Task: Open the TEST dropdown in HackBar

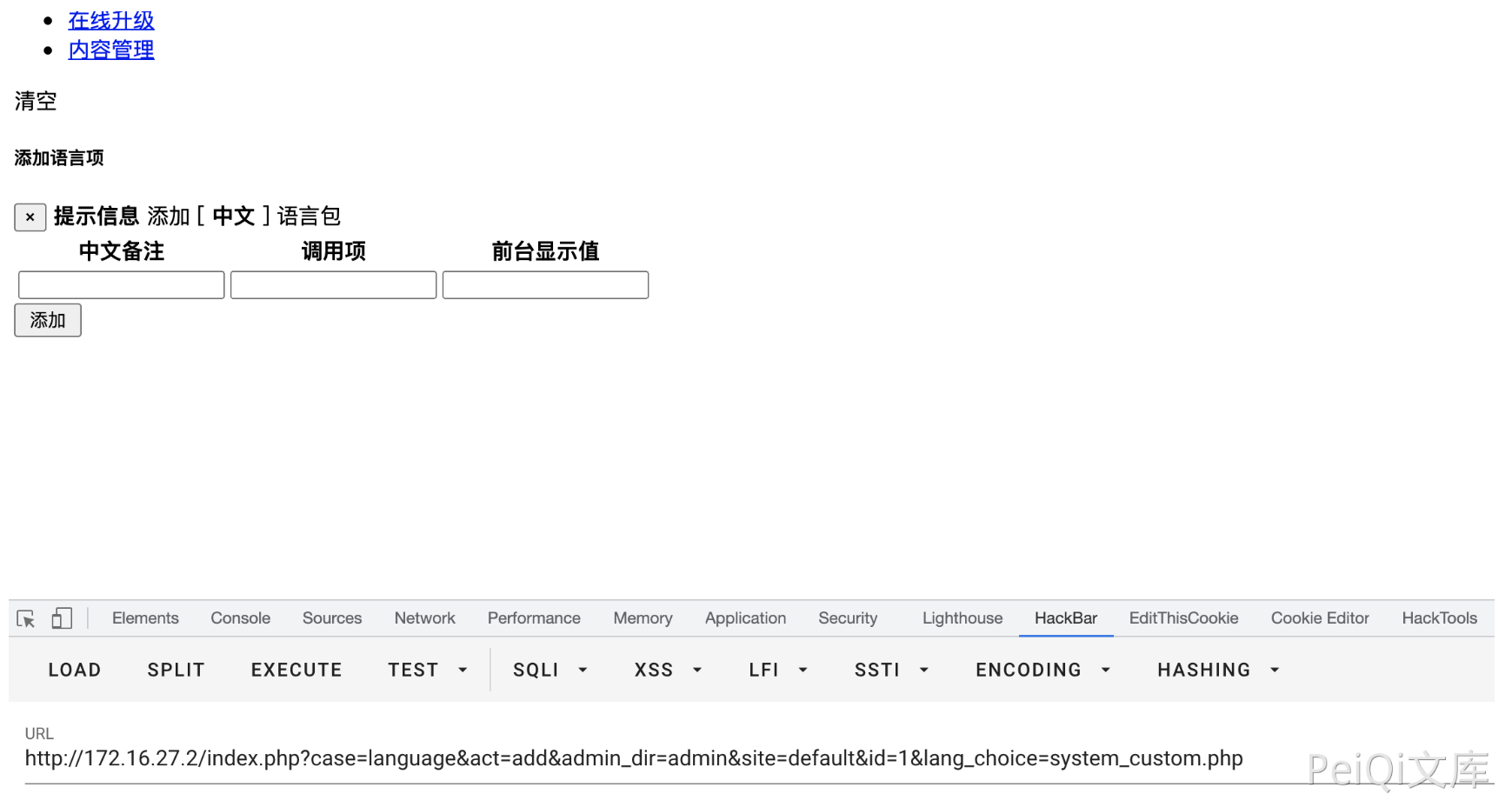Action: pyautogui.click(x=428, y=670)
